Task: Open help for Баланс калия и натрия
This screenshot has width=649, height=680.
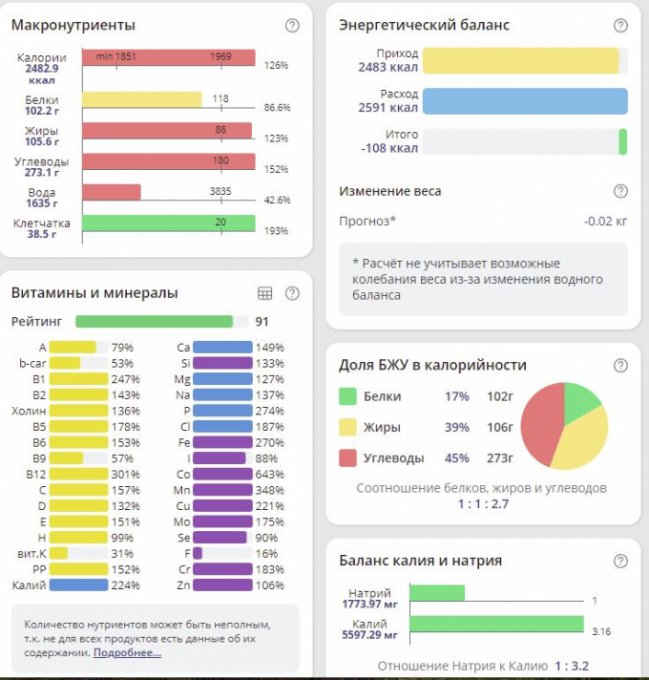Action: [x=620, y=561]
